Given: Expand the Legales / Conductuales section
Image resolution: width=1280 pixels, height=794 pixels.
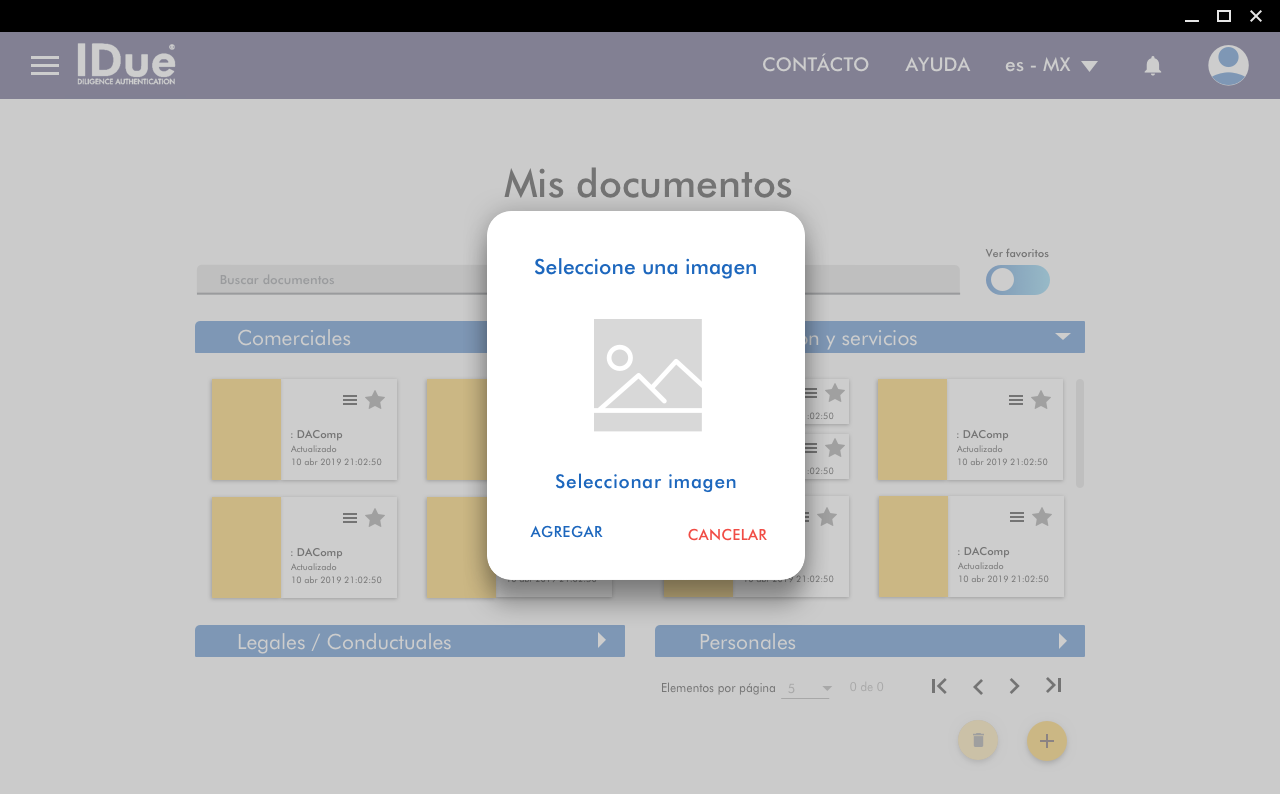Looking at the screenshot, I should (602, 641).
